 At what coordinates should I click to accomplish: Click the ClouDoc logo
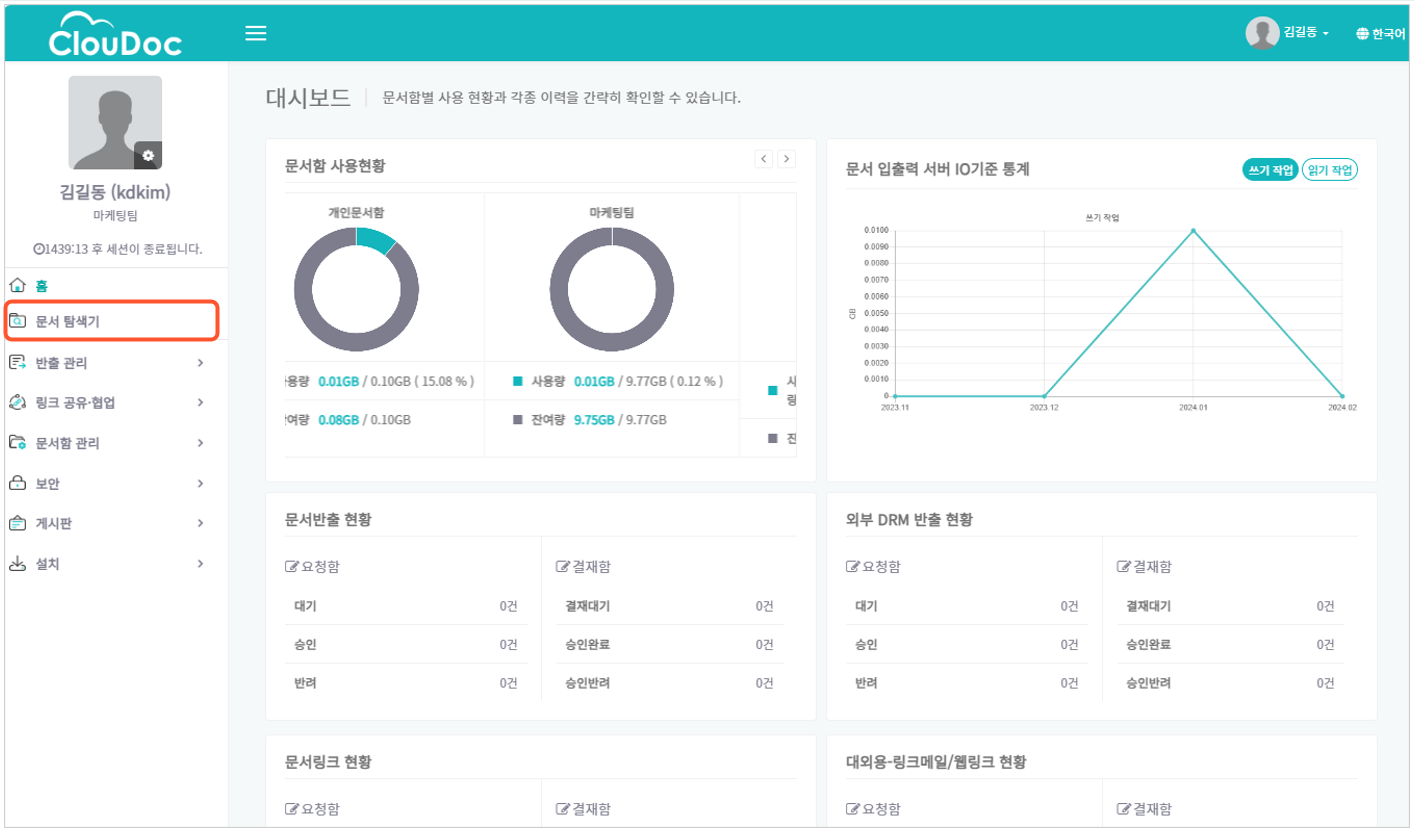point(115,34)
